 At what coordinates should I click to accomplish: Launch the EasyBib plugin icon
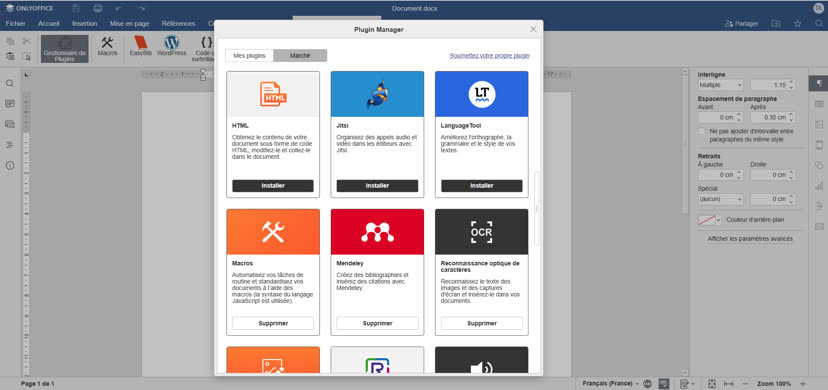click(x=140, y=46)
